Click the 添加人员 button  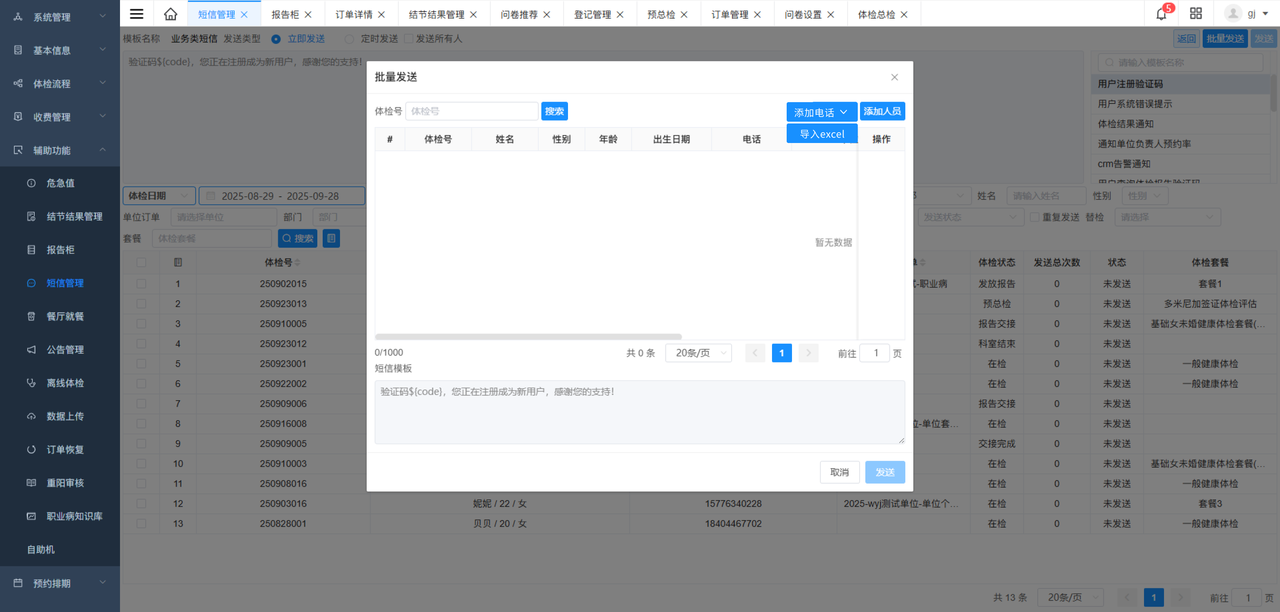[882, 112]
